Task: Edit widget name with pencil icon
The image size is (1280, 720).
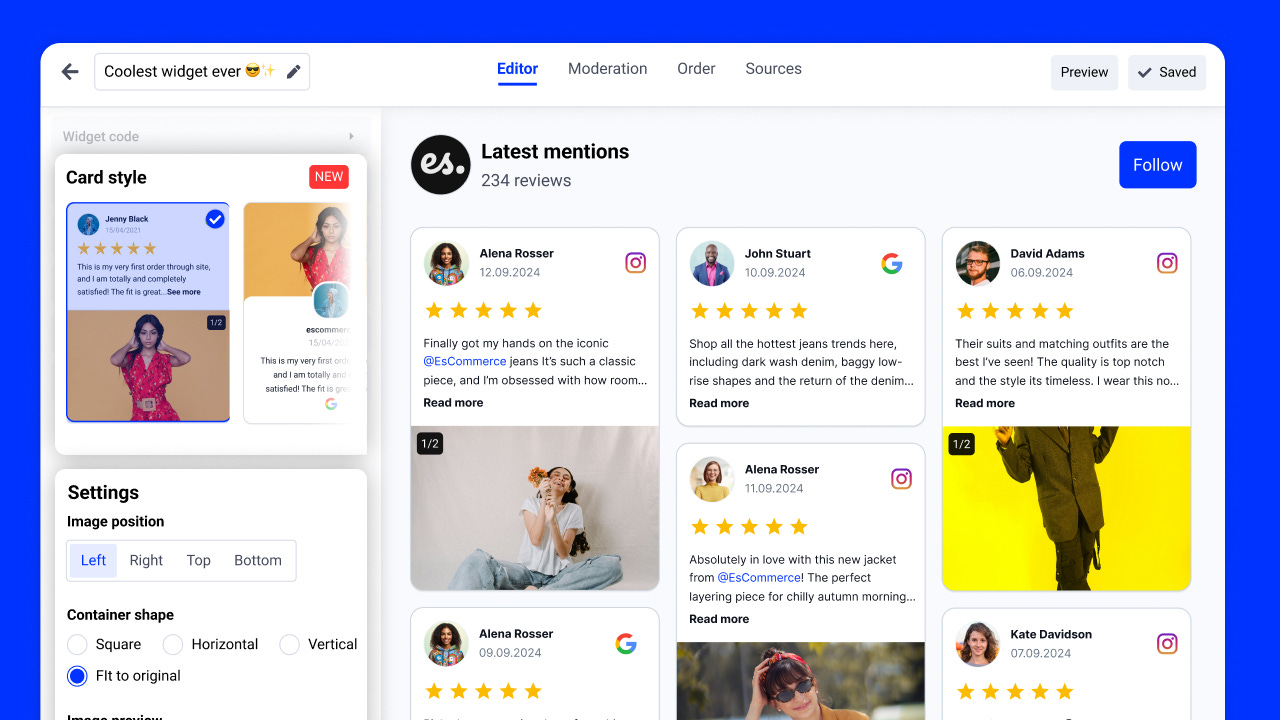Action: (293, 72)
